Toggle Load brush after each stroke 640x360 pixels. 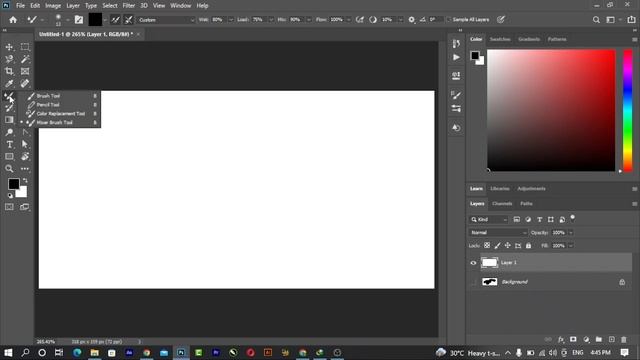115,20
